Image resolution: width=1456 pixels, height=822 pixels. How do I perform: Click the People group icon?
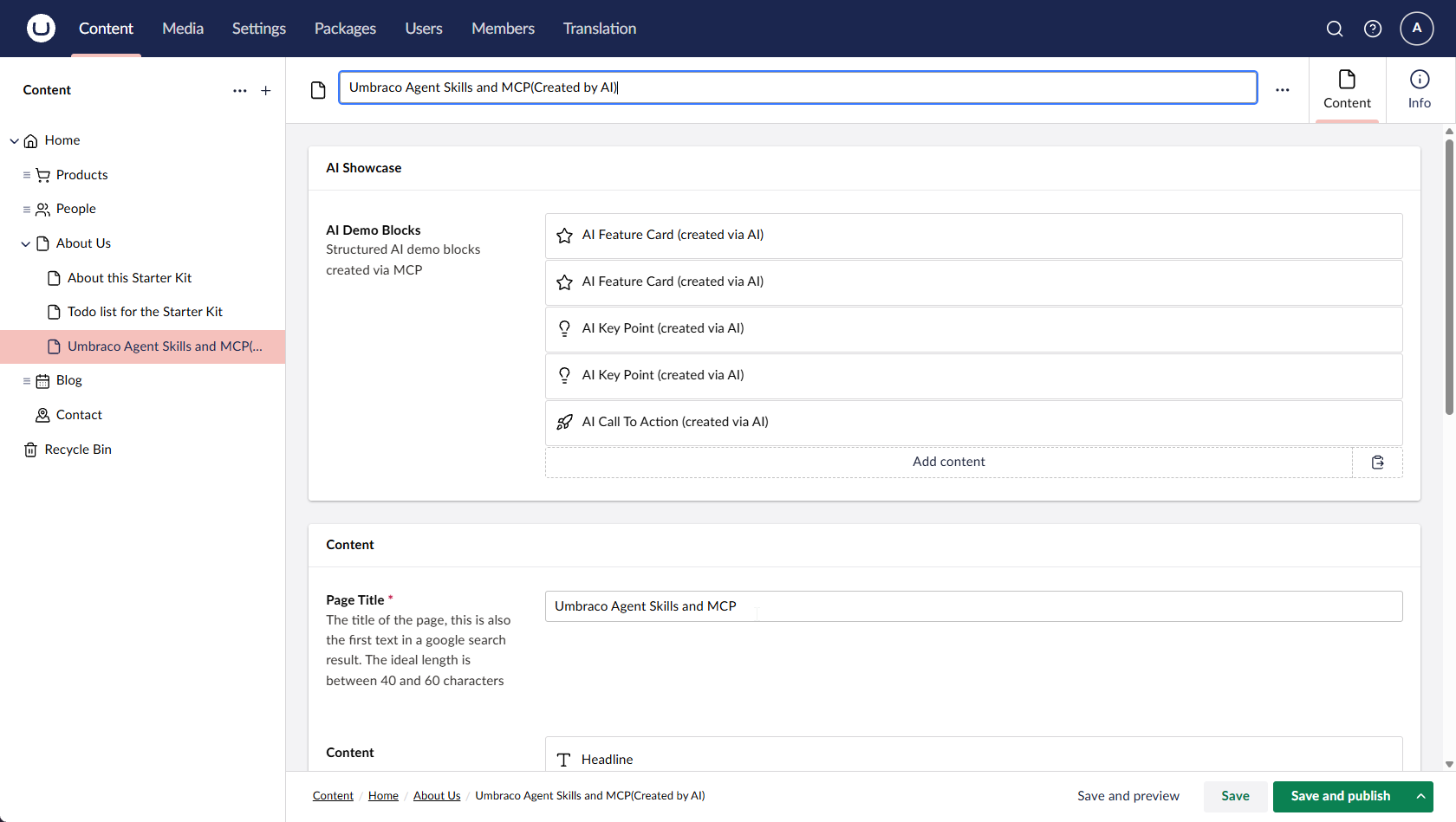pos(42,209)
